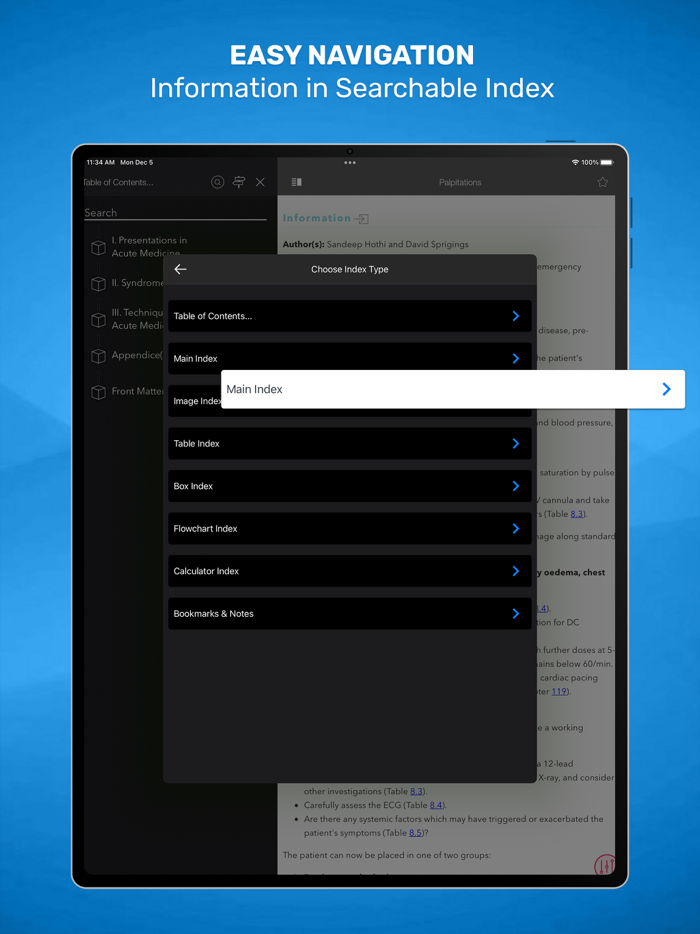Tap the cube icon beside Presentations in Acute Medicine
This screenshot has height=934, width=700.
click(98, 248)
